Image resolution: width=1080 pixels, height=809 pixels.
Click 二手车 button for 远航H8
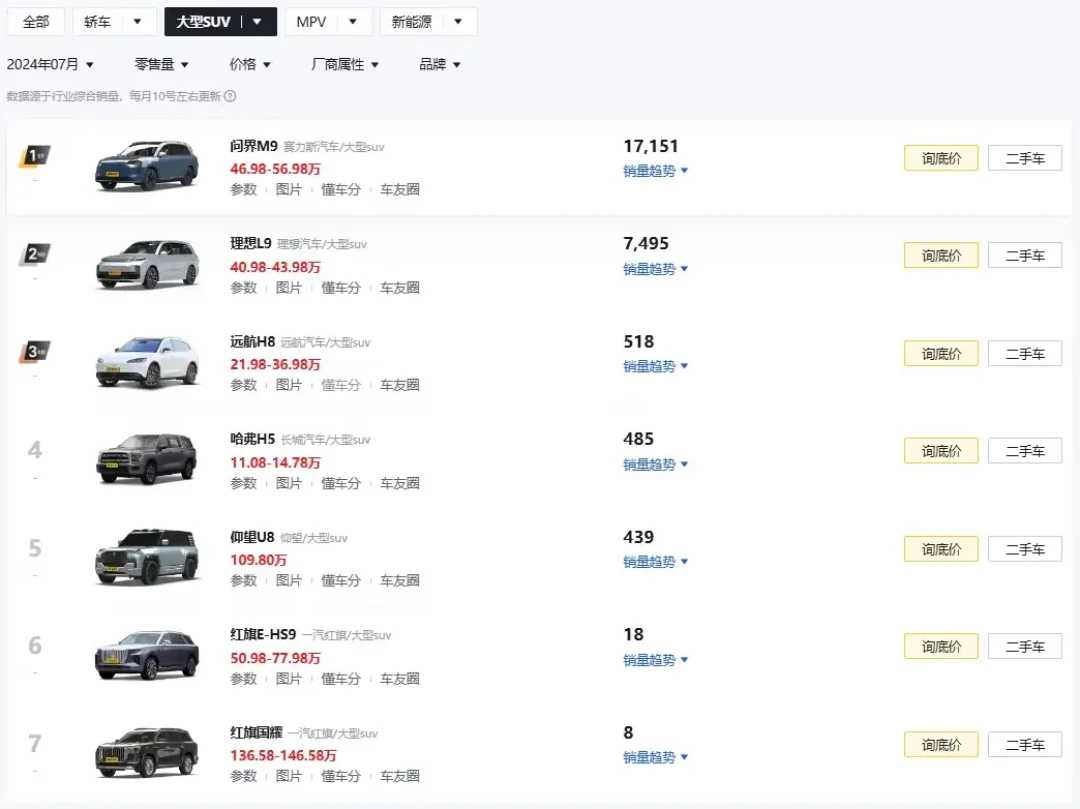click(x=1025, y=354)
